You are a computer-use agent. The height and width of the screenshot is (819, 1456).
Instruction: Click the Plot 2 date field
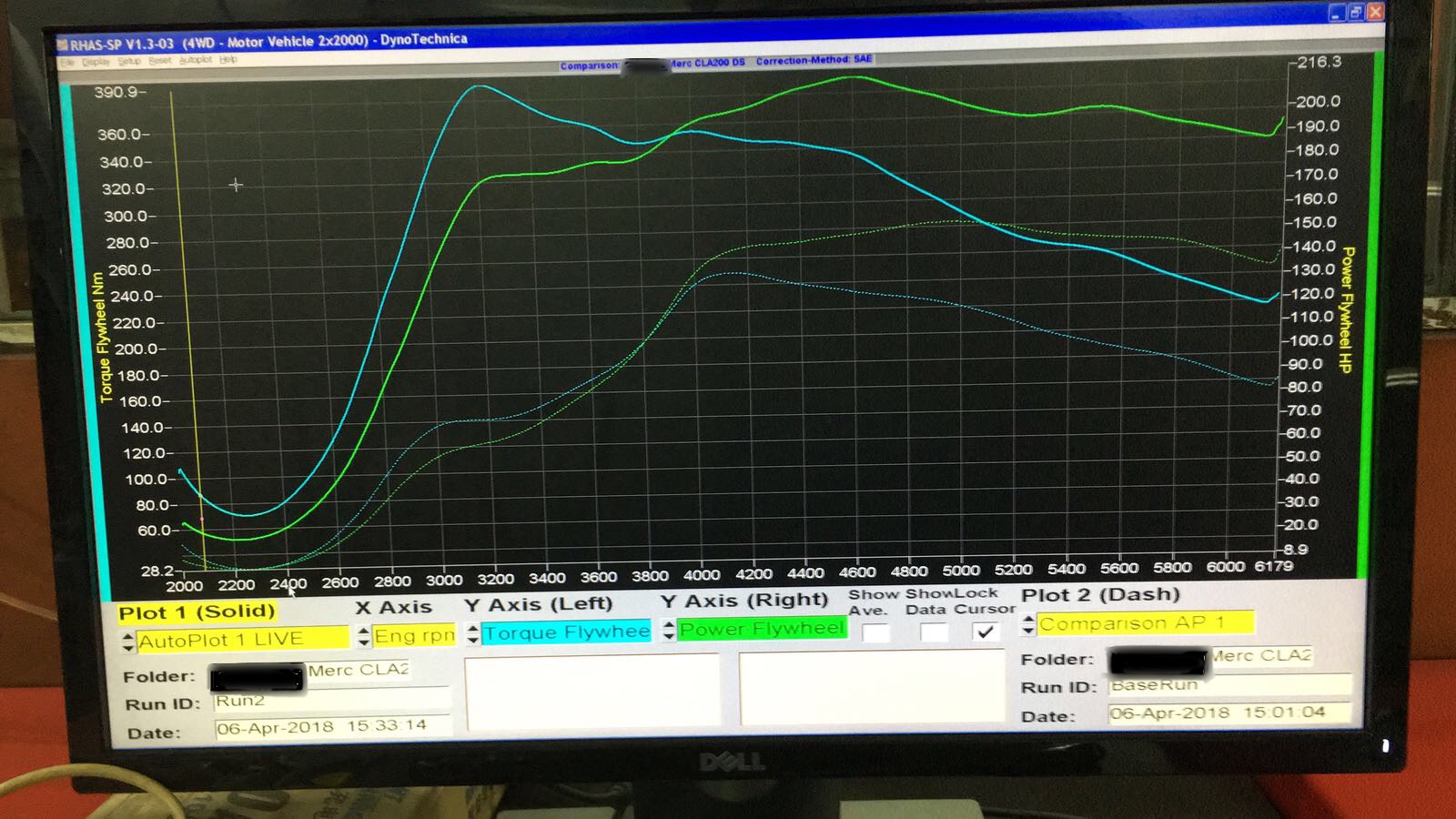click(x=1230, y=713)
